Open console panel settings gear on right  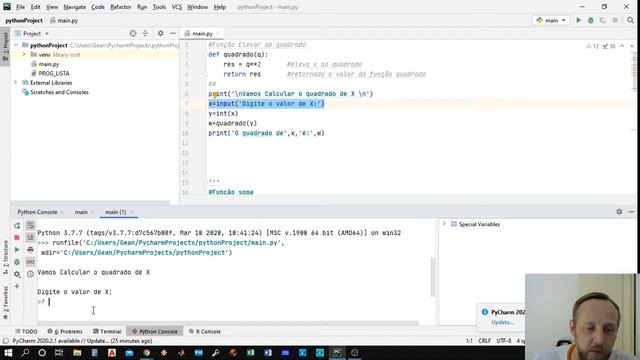(x=619, y=211)
